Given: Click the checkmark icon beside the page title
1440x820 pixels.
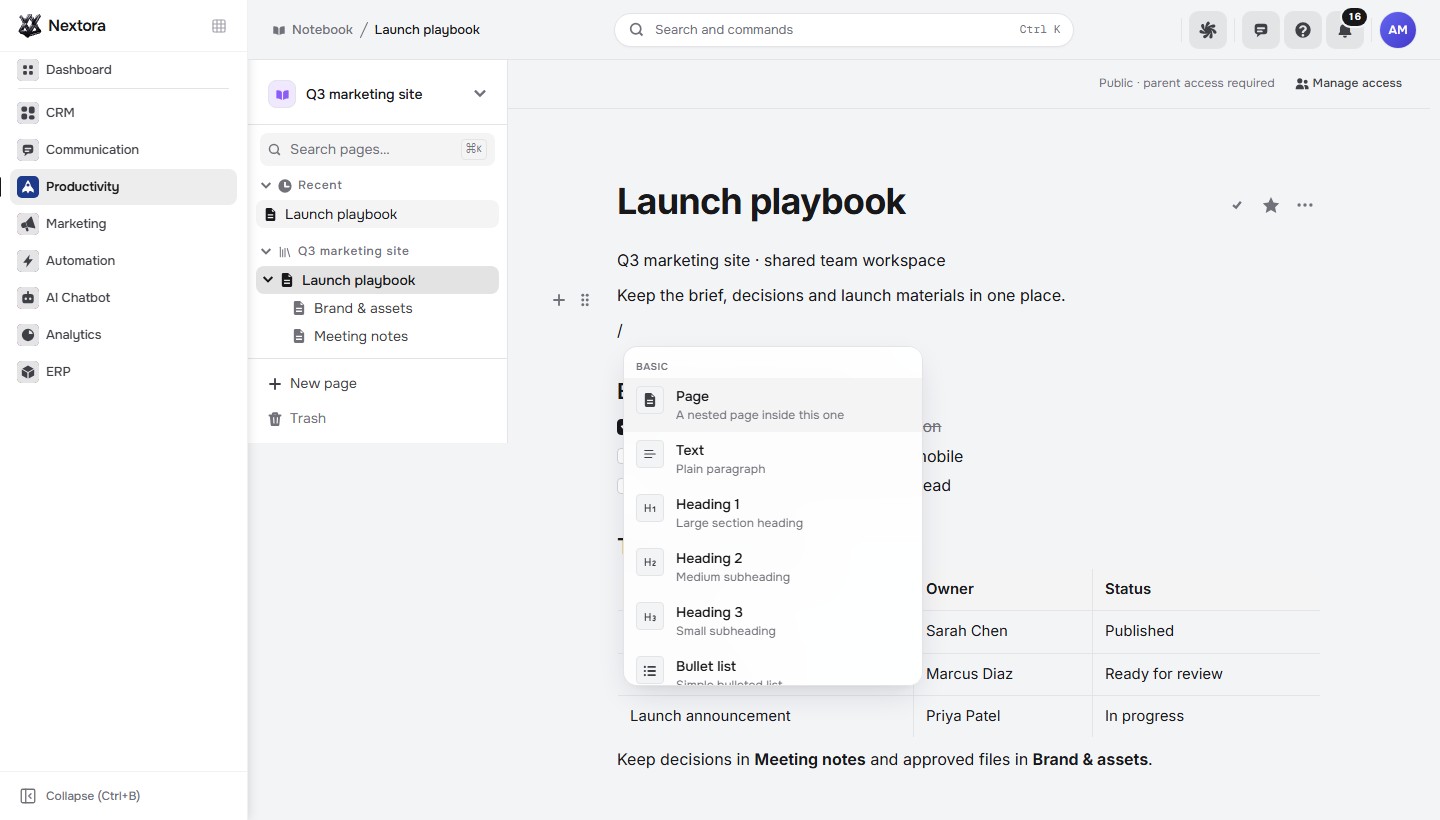Looking at the screenshot, I should click(1237, 205).
